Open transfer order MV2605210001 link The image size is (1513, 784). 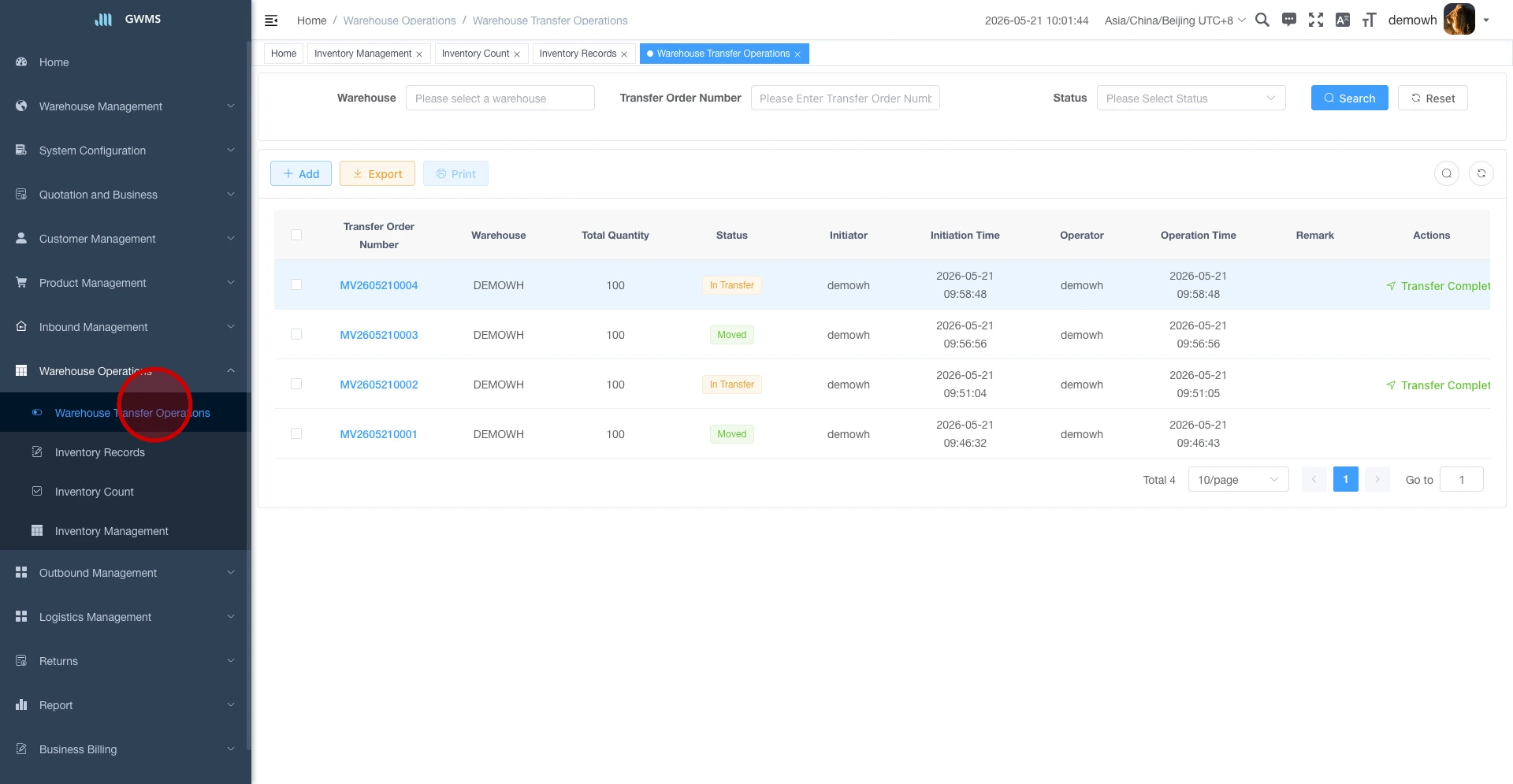coord(379,434)
